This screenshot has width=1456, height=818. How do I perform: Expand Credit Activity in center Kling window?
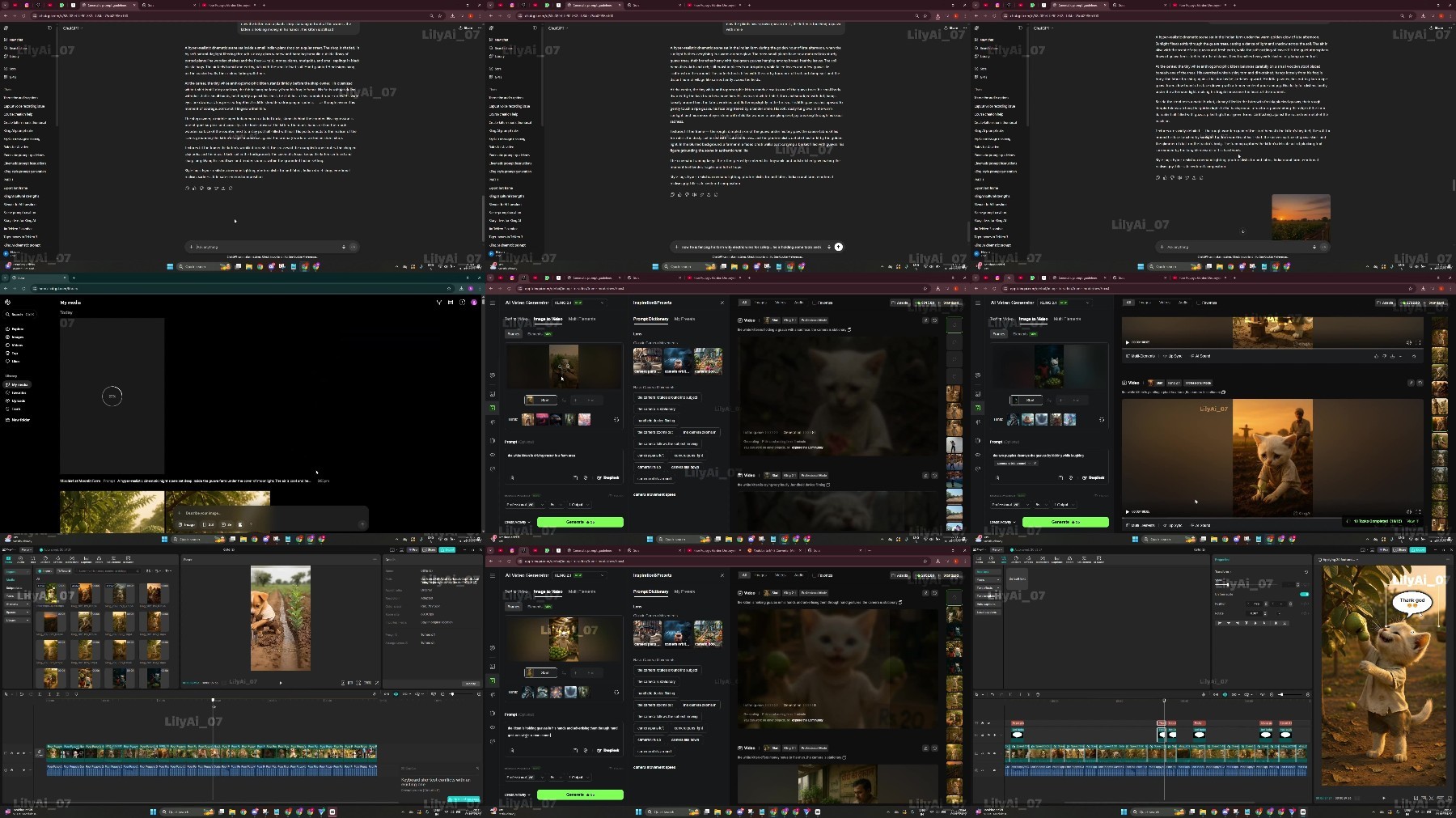click(518, 522)
